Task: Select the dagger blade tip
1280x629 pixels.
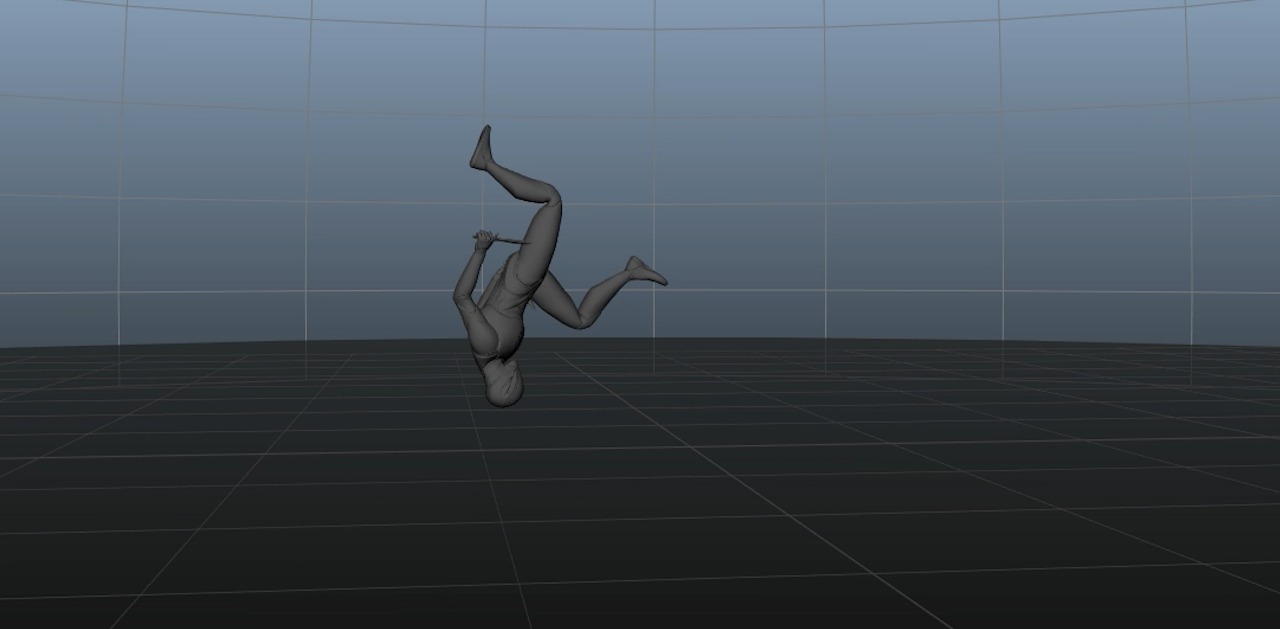Action: (526, 242)
